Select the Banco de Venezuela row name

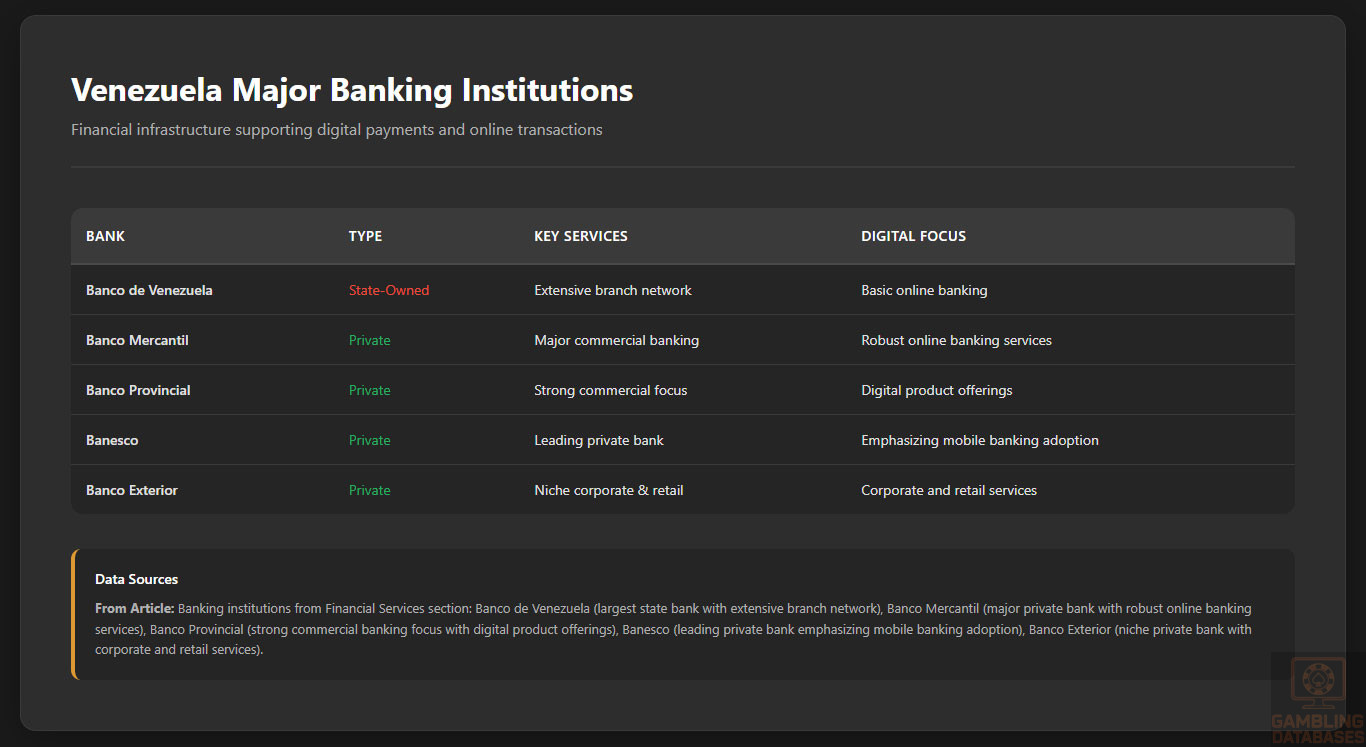point(149,290)
